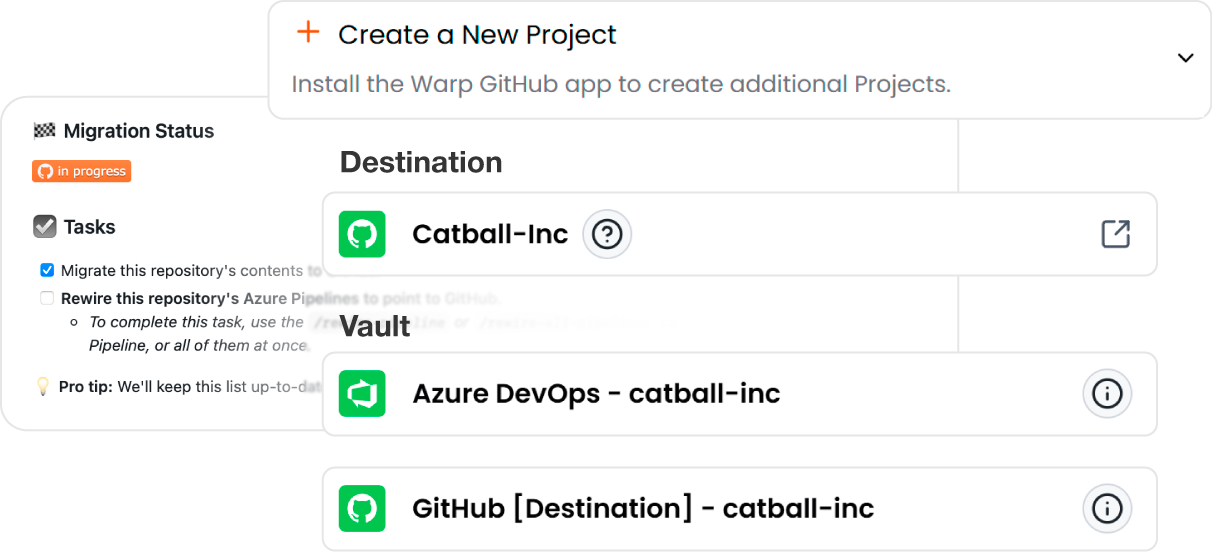Show info for GitHub [Destination] - catball-inc
1212x552 pixels.
point(1107,509)
